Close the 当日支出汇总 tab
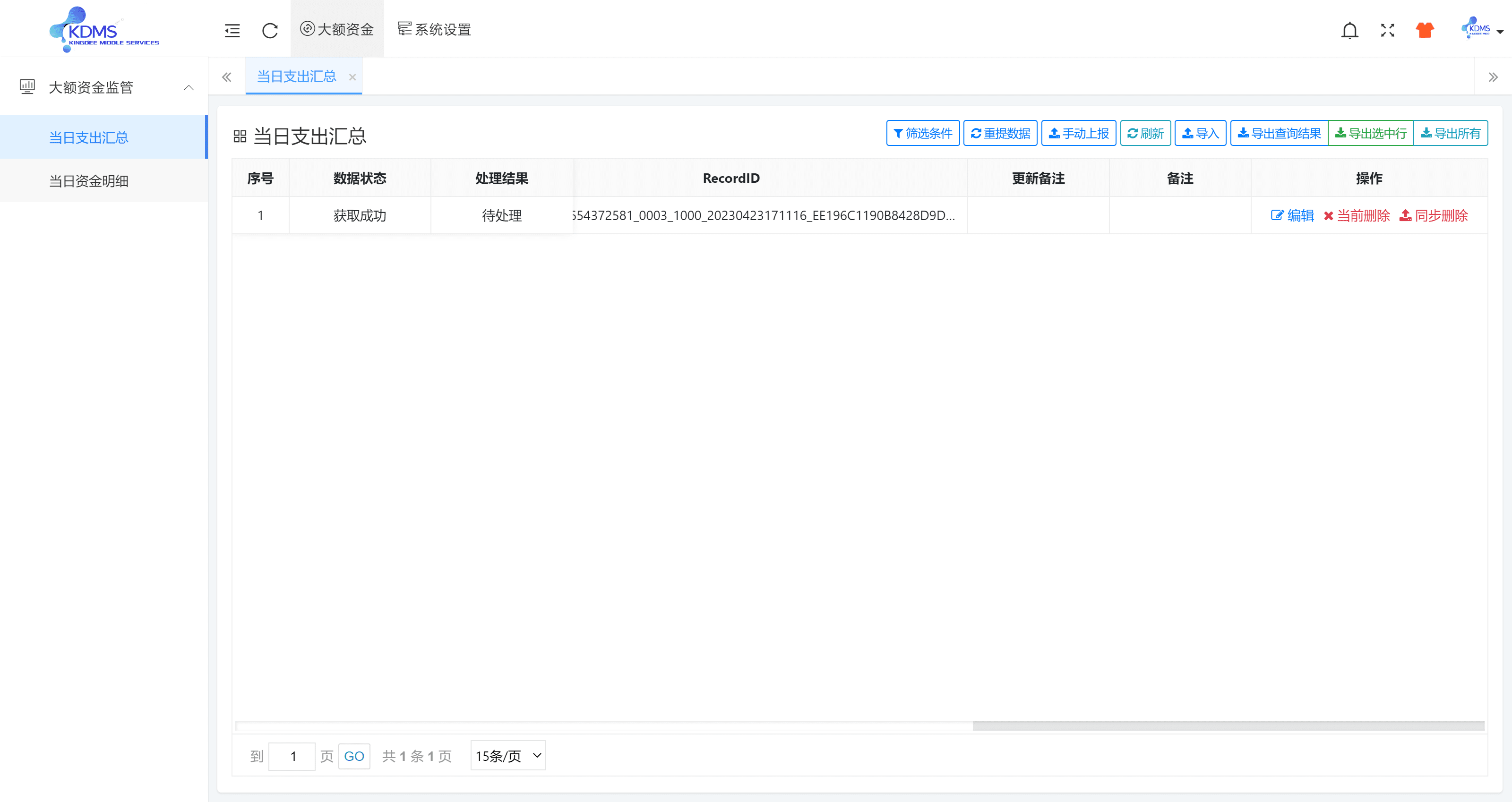This screenshot has width=1512, height=802. pos(352,77)
